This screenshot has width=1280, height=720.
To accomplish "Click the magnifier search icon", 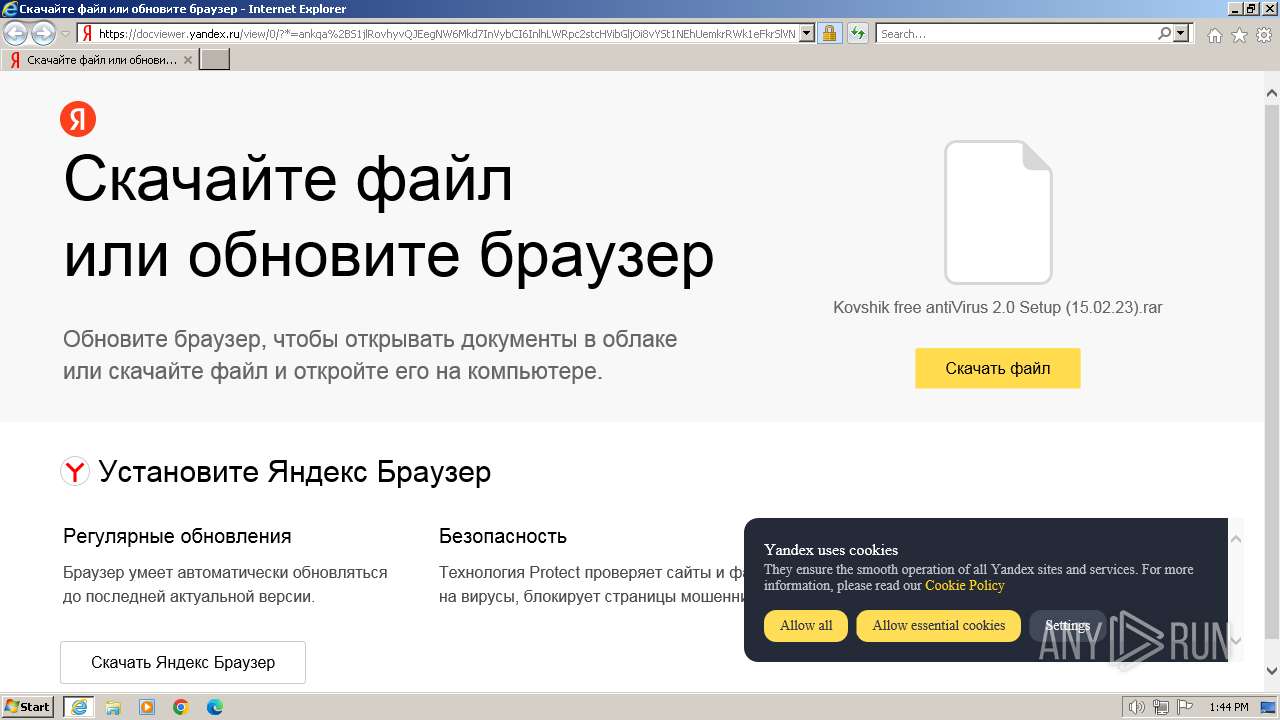I will [1164, 34].
